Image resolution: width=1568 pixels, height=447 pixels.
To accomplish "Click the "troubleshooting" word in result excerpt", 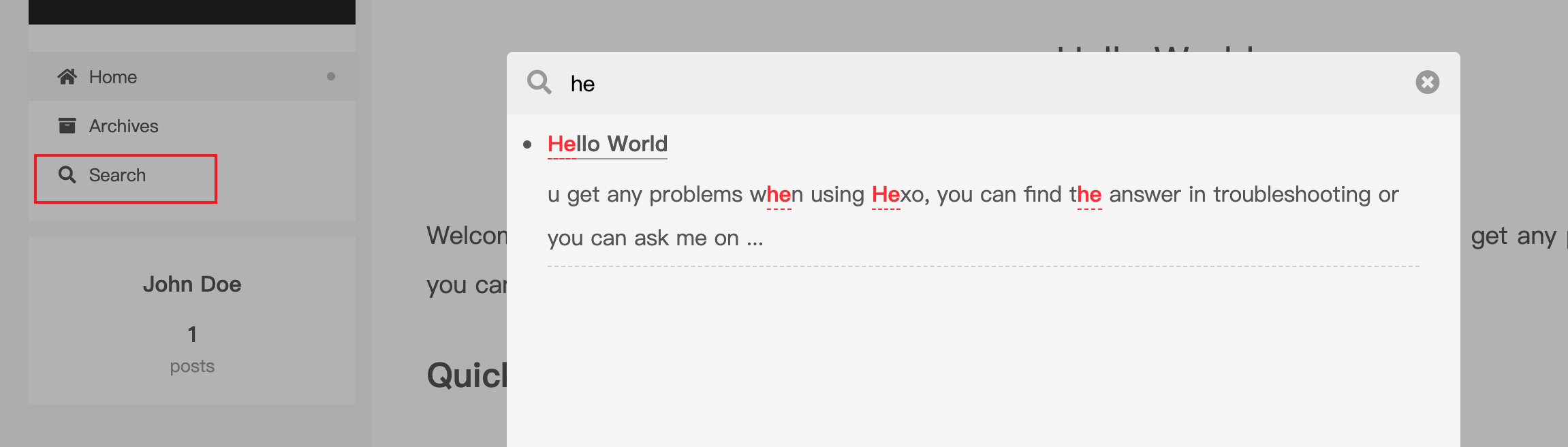I will click(x=1292, y=195).
